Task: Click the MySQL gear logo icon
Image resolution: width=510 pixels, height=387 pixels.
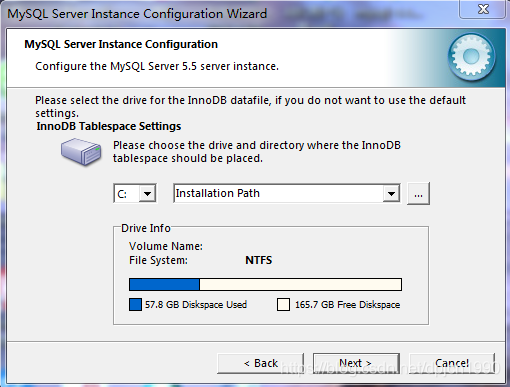Action: pos(471,56)
